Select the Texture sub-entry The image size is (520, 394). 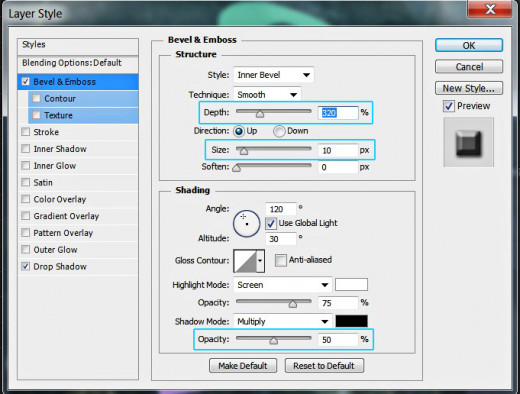click(x=83, y=115)
